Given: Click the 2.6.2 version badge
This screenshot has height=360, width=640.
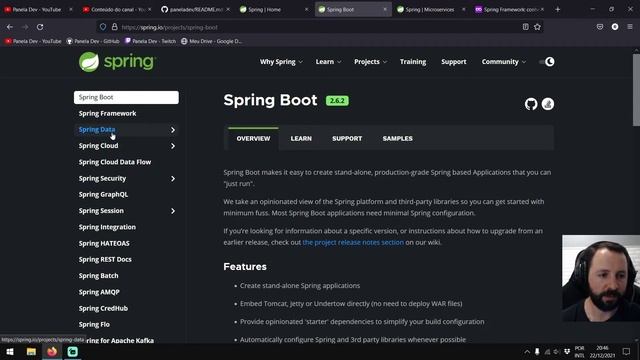Looking at the screenshot, I should [337, 100].
